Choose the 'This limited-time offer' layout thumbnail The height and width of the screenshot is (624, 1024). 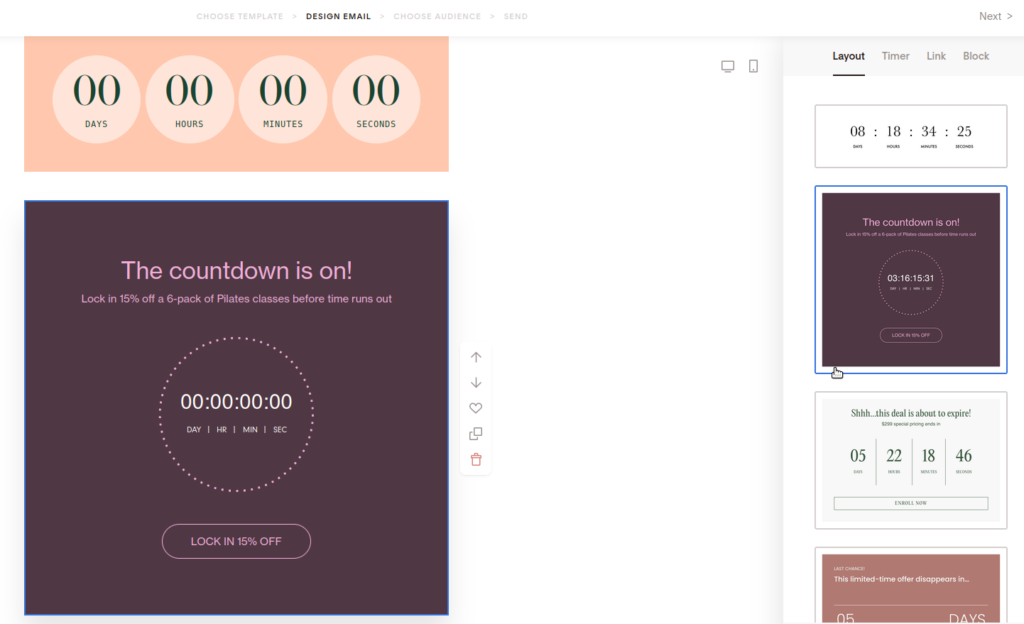point(911,585)
